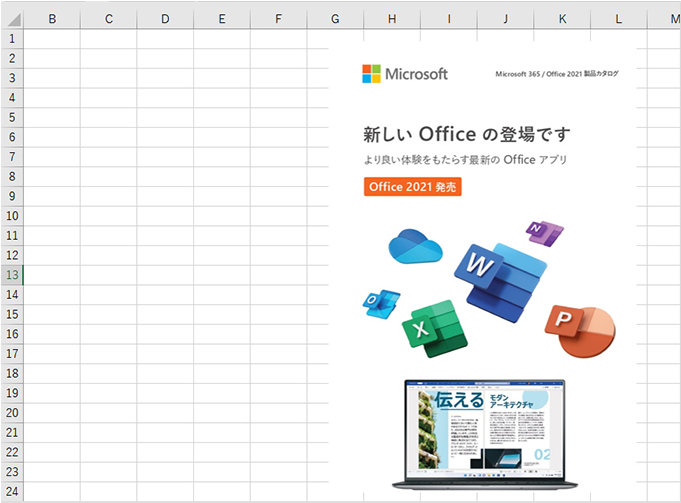This screenshot has height=503, width=681.
Task: Click the laptop picture in the catalog
Action: [485, 435]
